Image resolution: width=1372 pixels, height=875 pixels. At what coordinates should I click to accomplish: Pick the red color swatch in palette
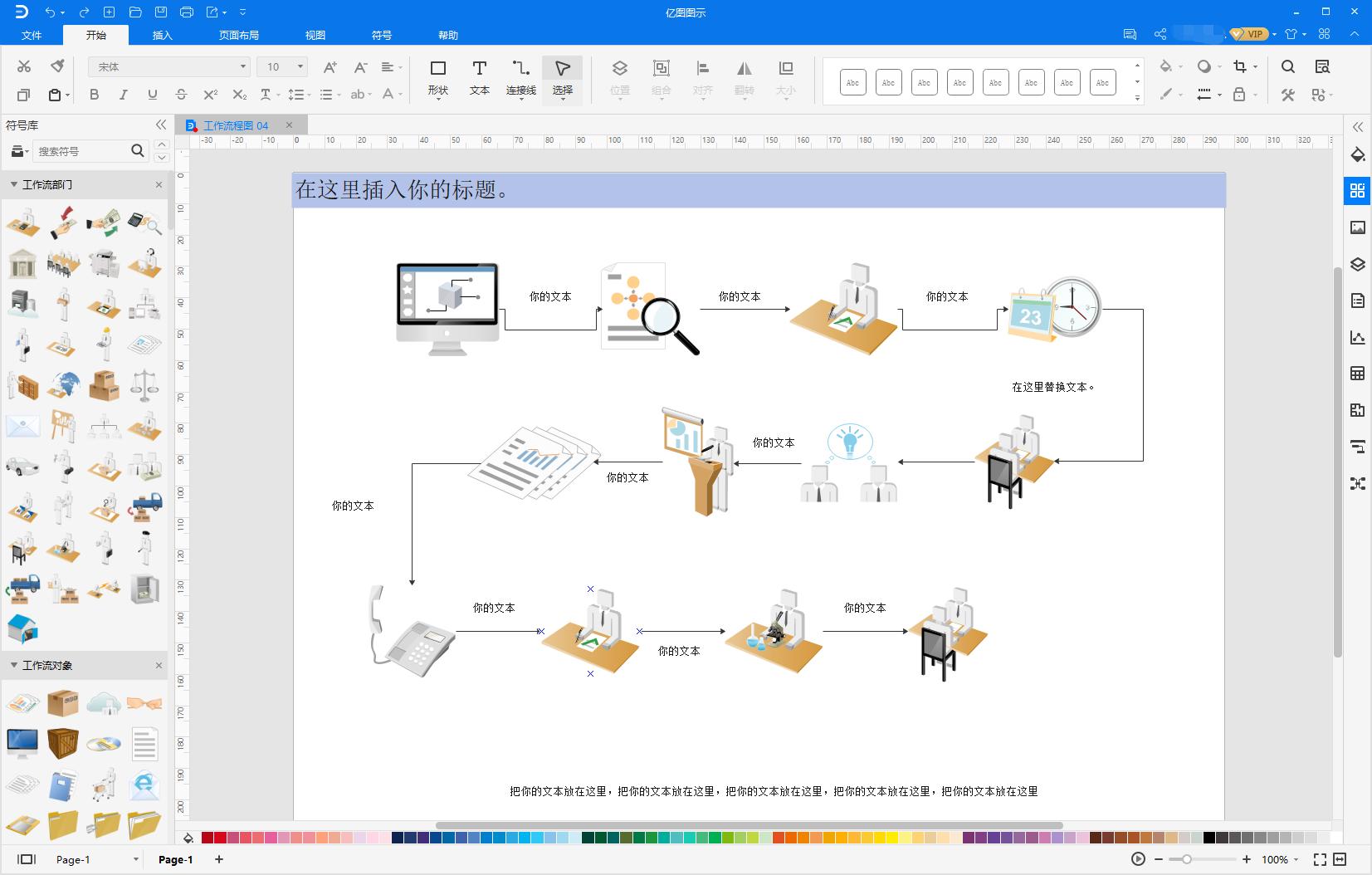[208, 838]
